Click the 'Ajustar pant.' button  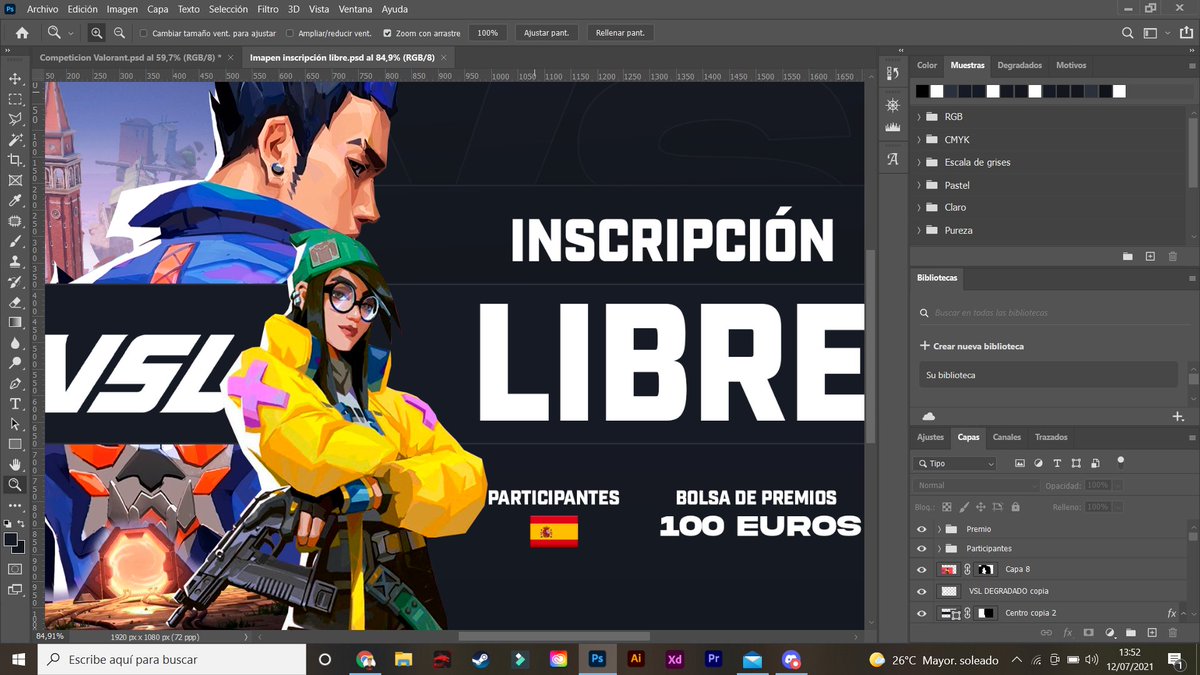click(547, 33)
